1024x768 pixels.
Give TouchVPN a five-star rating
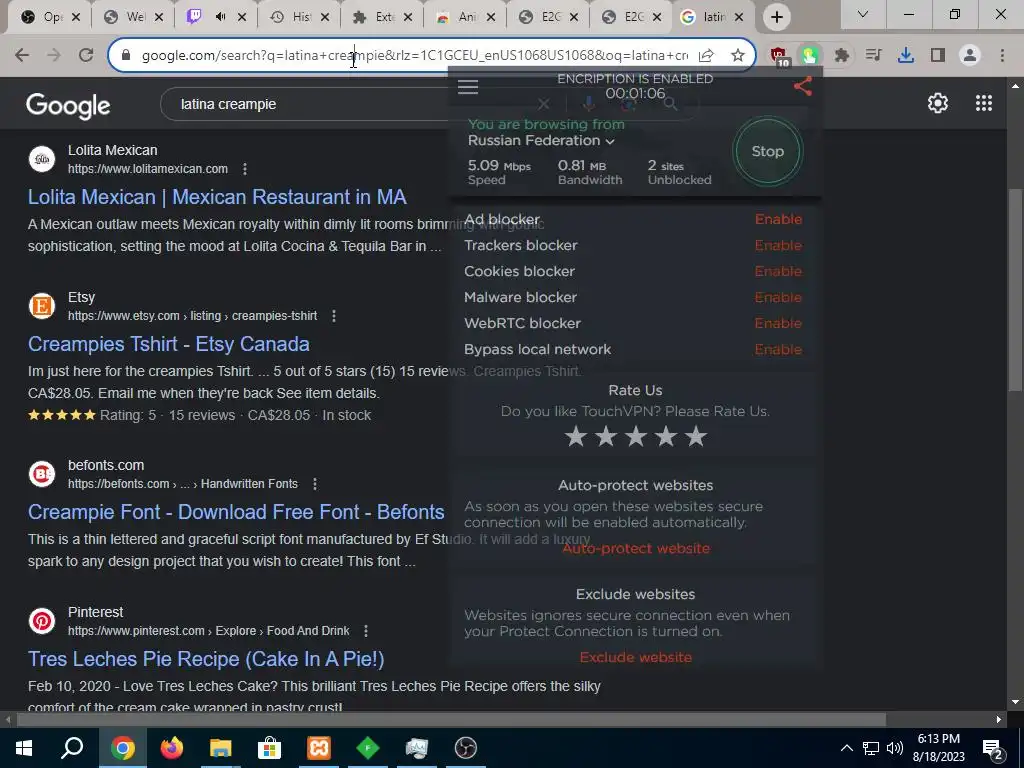coord(696,436)
